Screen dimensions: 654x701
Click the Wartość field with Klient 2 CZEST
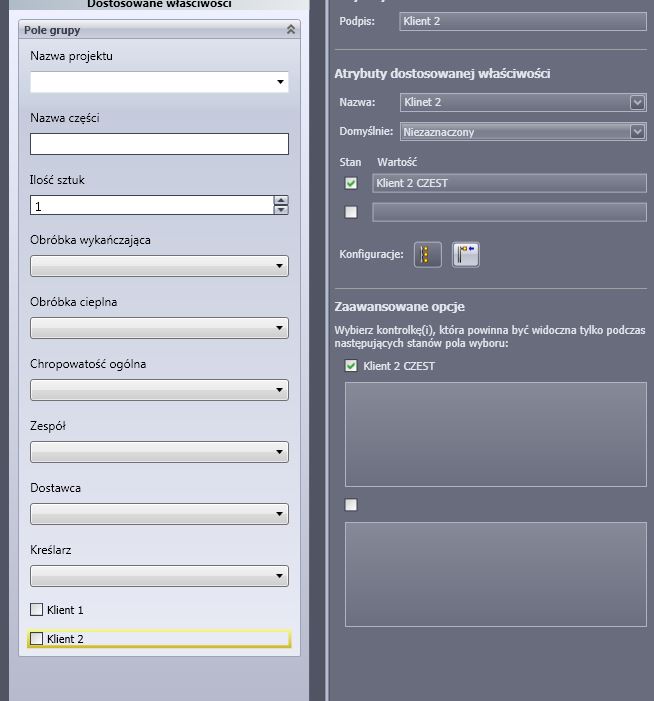tap(509, 183)
